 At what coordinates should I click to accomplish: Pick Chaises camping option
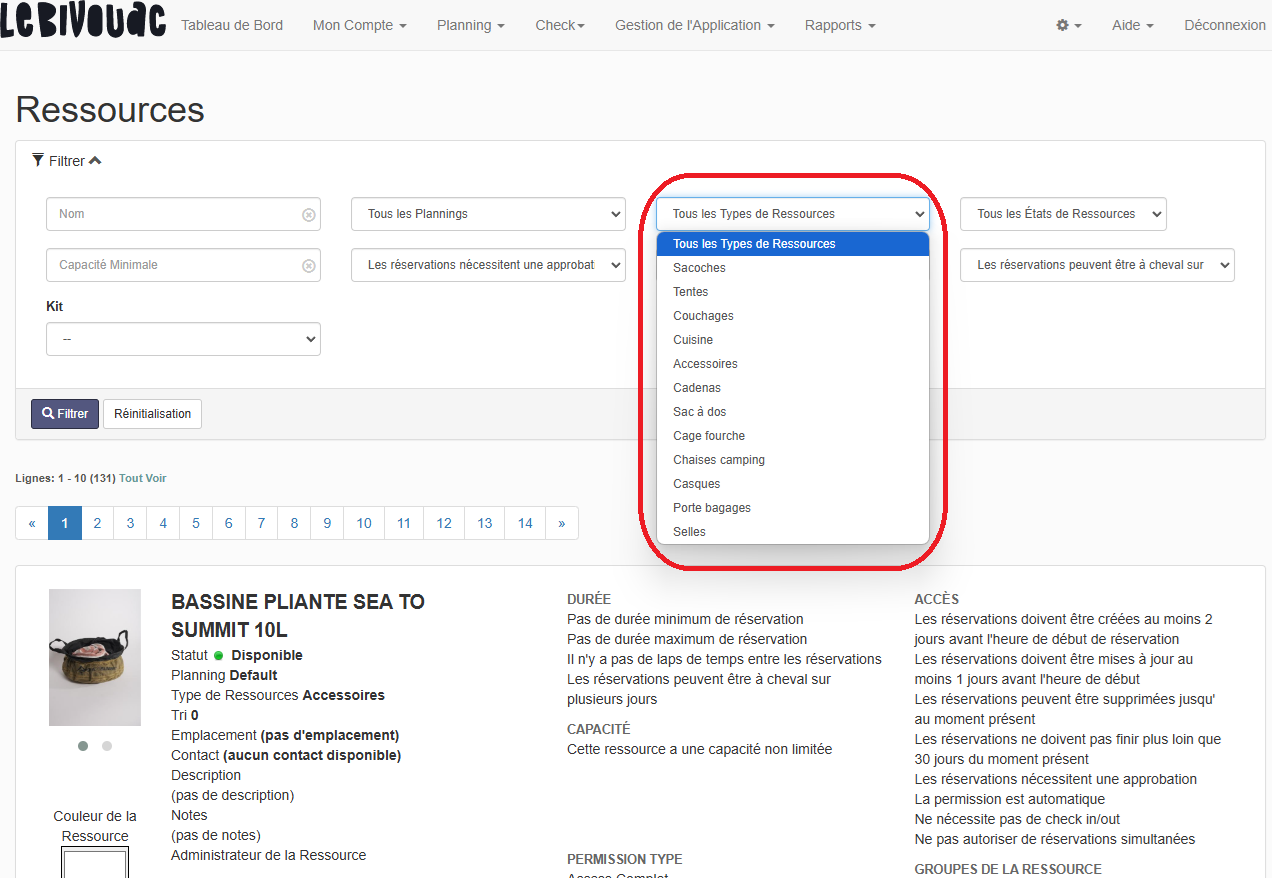[x=719, y=460]
